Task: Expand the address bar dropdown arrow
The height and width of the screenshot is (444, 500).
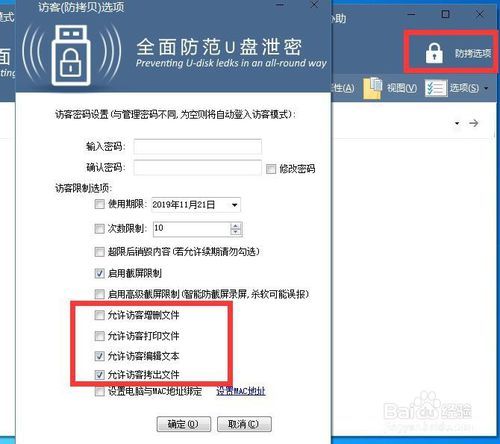Action: pyautogui.click(x=457, y=123)
